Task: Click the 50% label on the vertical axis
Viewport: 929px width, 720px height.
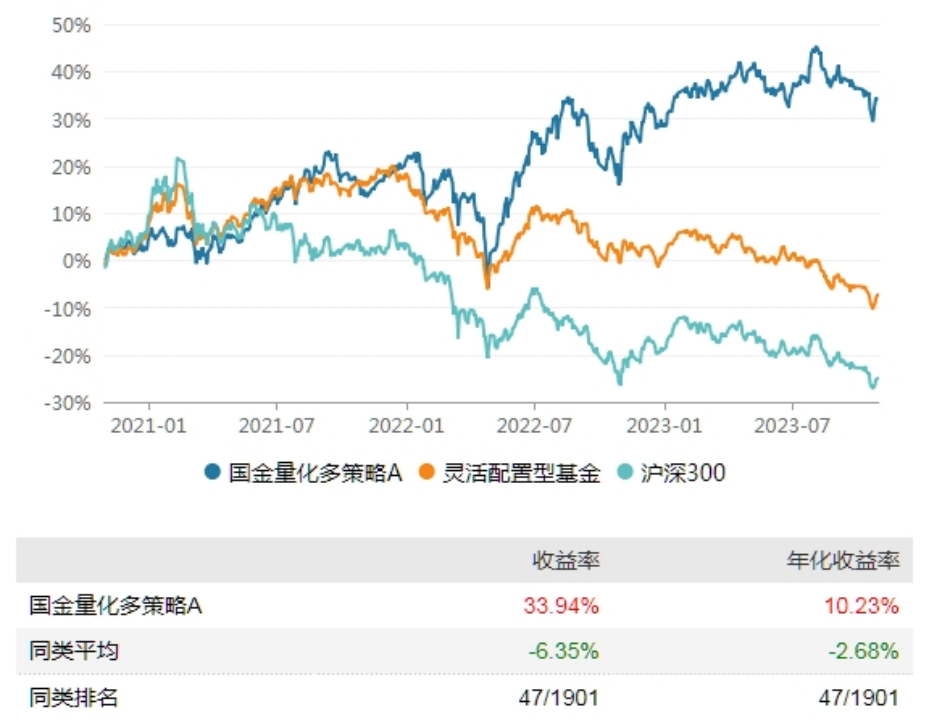Action: point(70,25)
